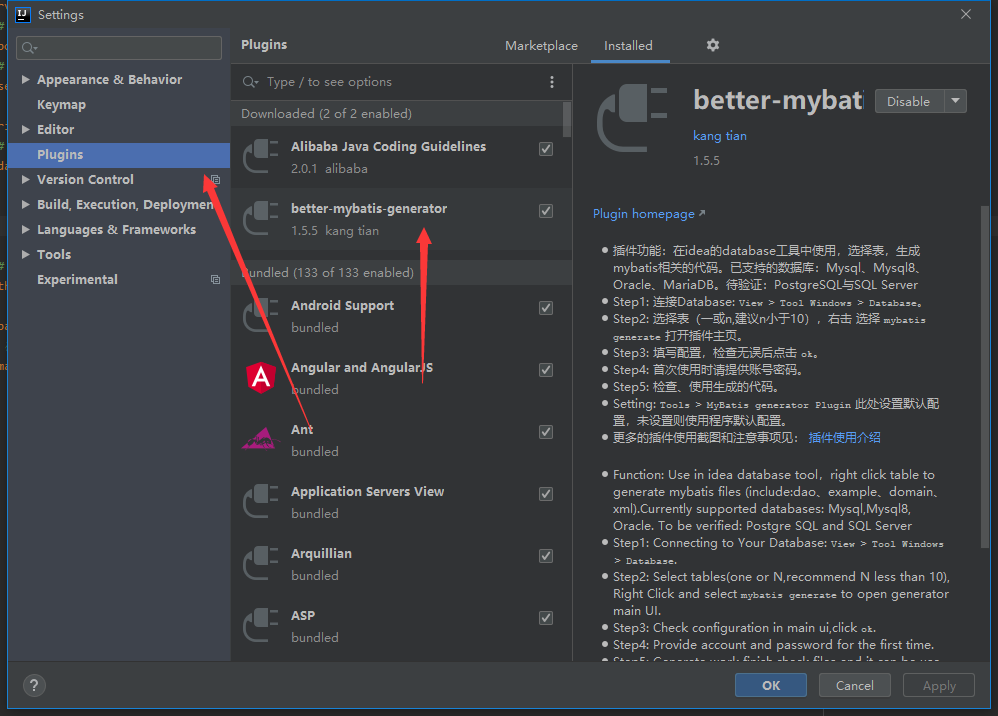Click the Disable plugin button
The height and width of the screenshot is (716, 998).
pos(909,101)
